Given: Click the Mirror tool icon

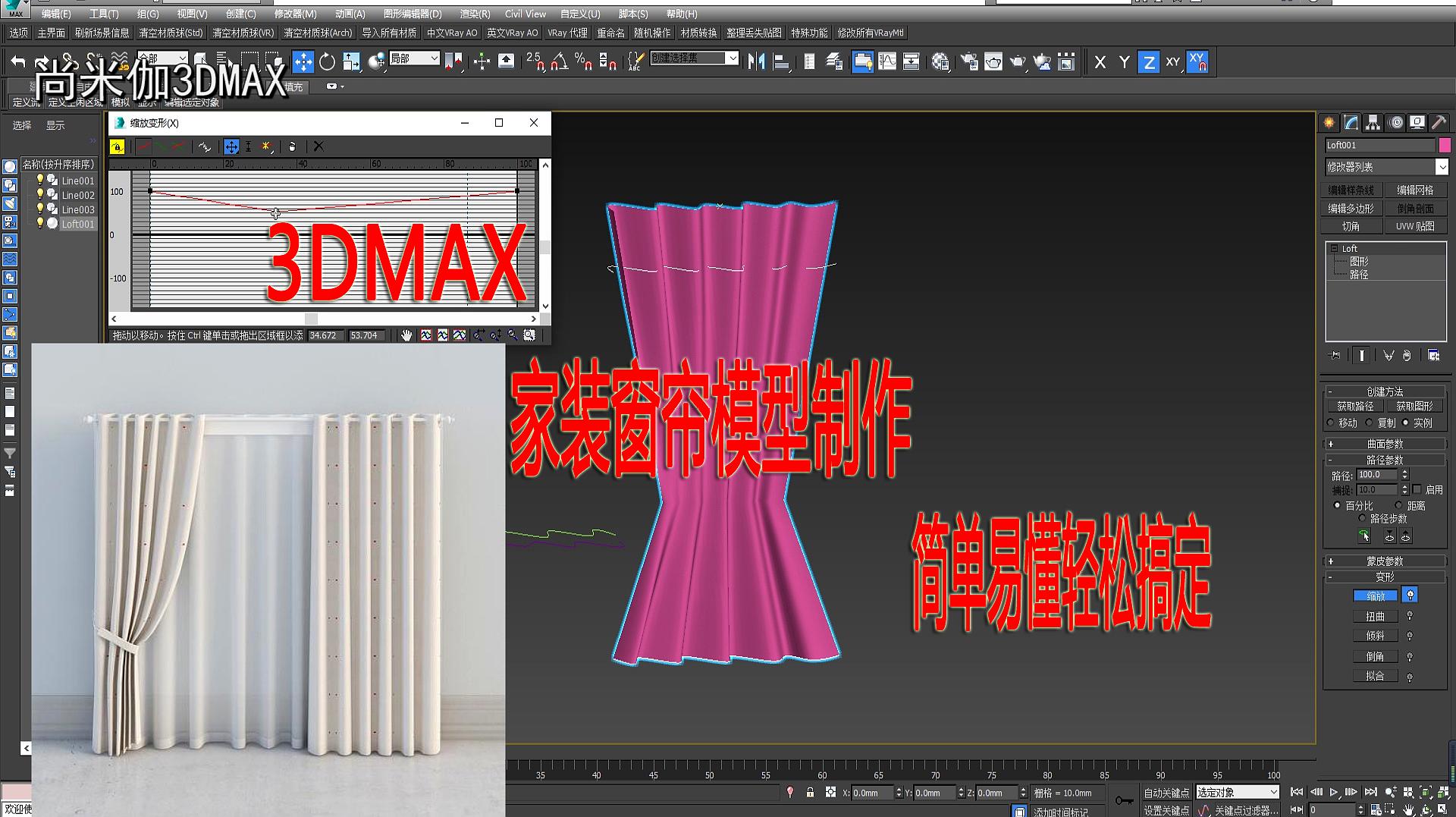Looking at the screenshot, I should click(756, 62).
